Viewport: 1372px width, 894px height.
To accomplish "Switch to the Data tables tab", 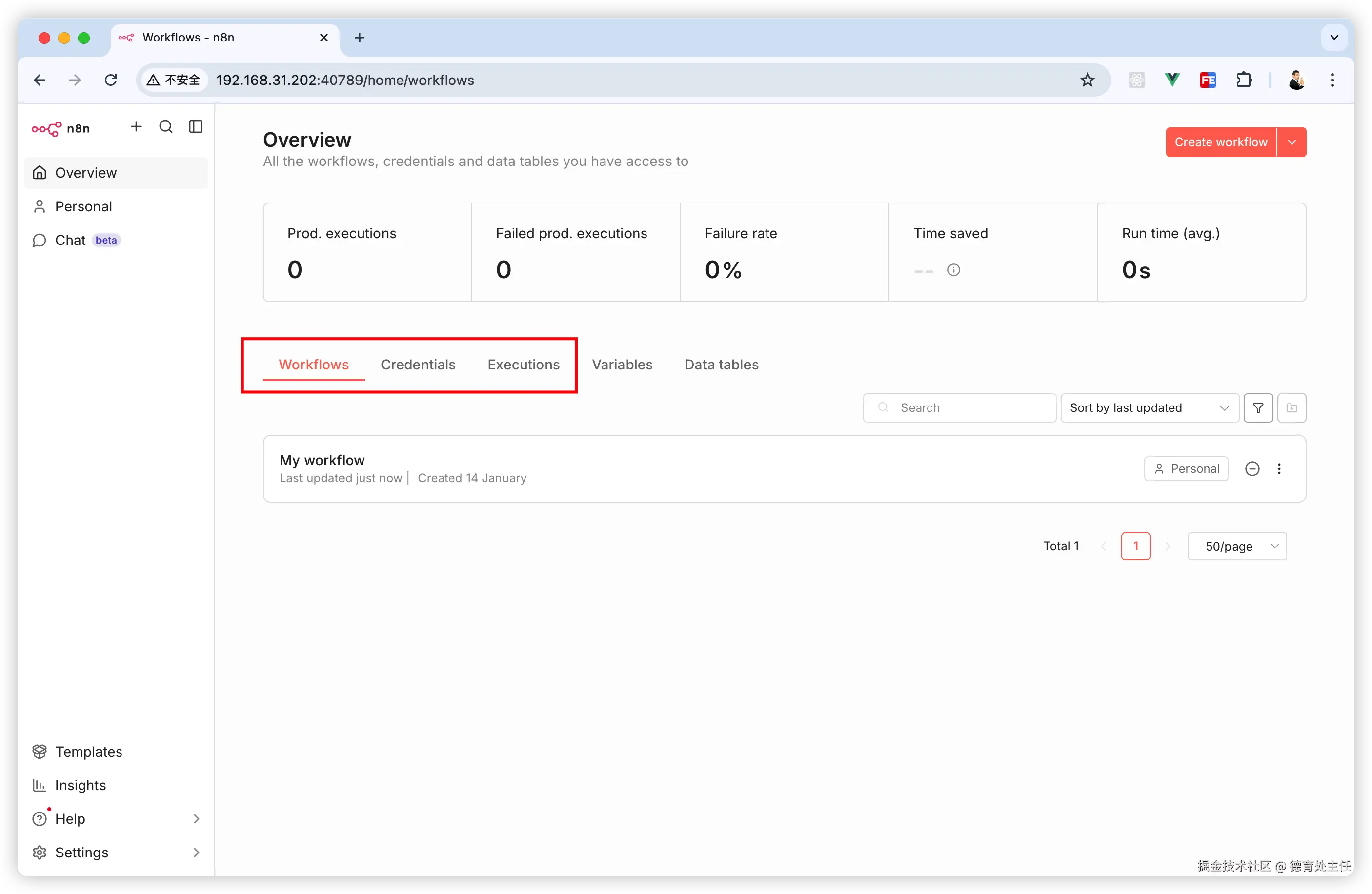I will [721, 365].
